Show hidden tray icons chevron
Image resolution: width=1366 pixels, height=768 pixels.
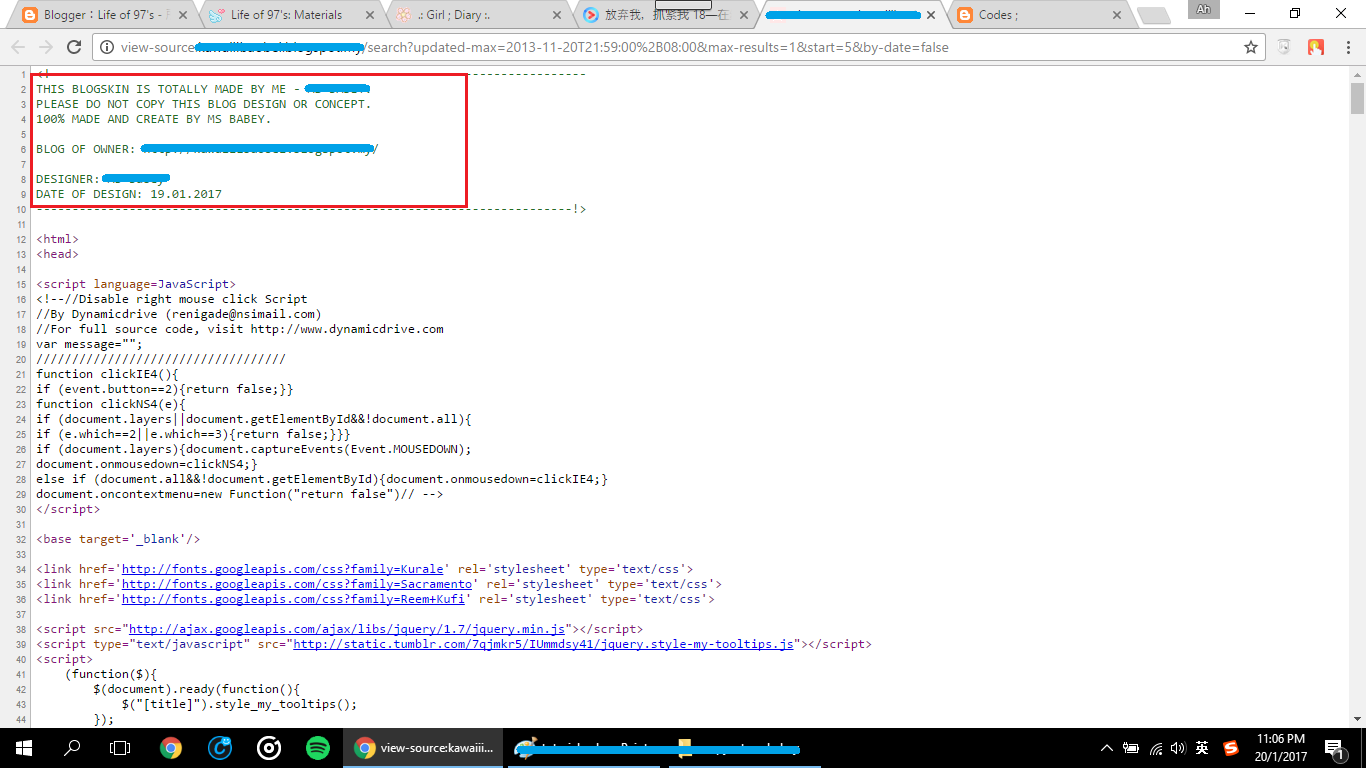1107,747
